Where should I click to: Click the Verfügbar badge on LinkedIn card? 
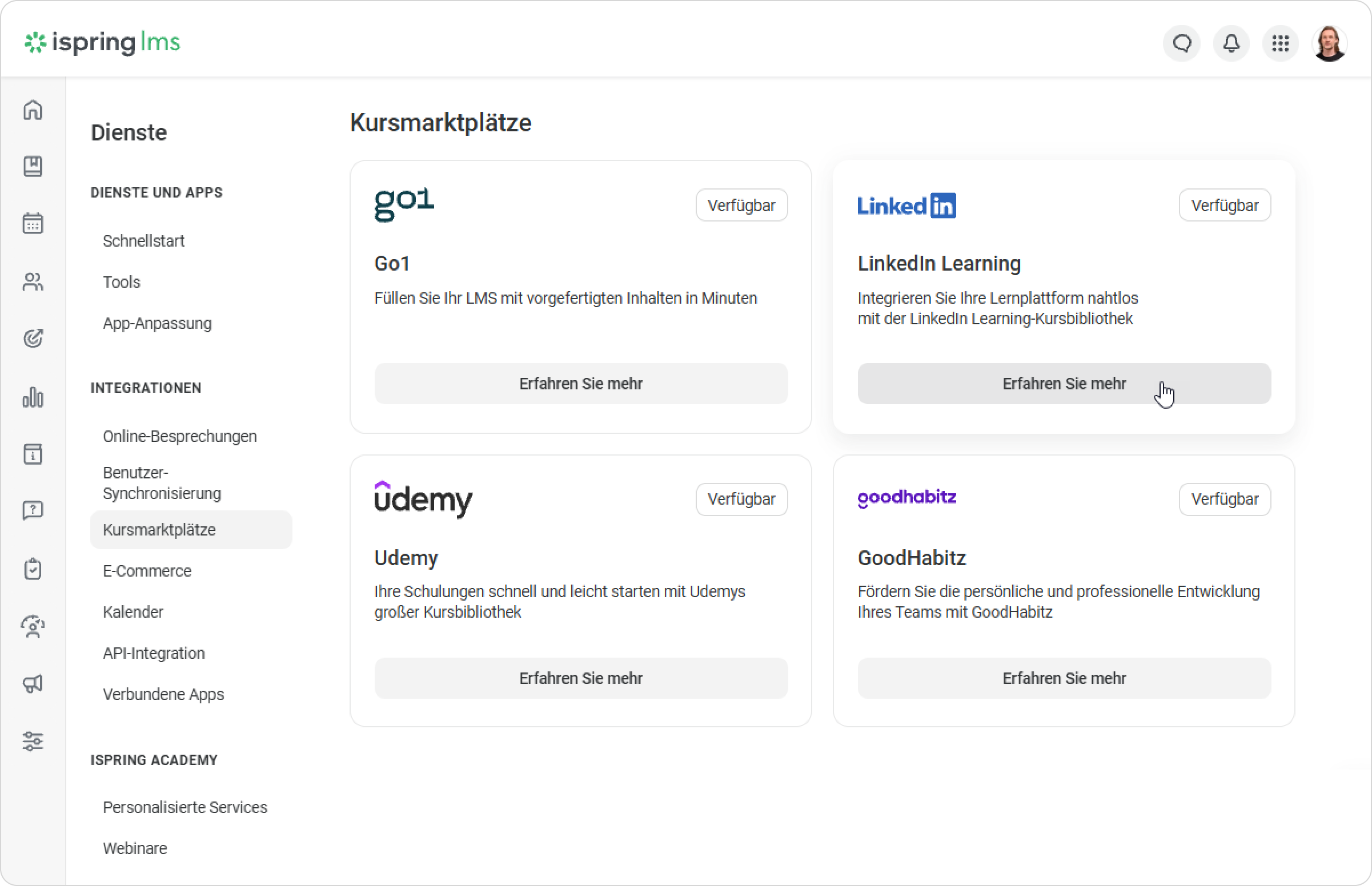tap(1225, 206)
